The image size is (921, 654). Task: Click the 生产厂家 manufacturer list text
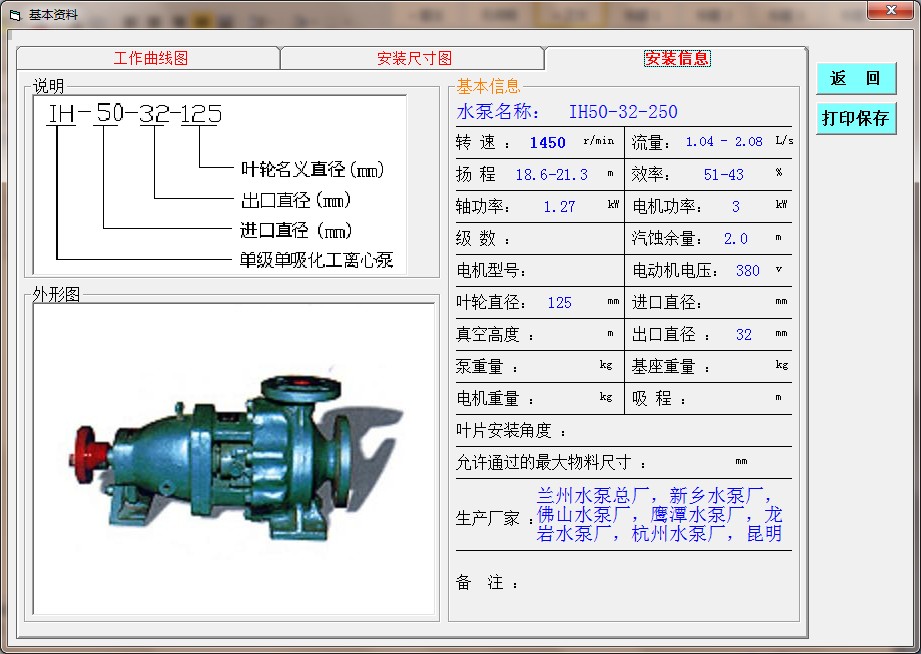pyautogui.click(x=659, y=515)
